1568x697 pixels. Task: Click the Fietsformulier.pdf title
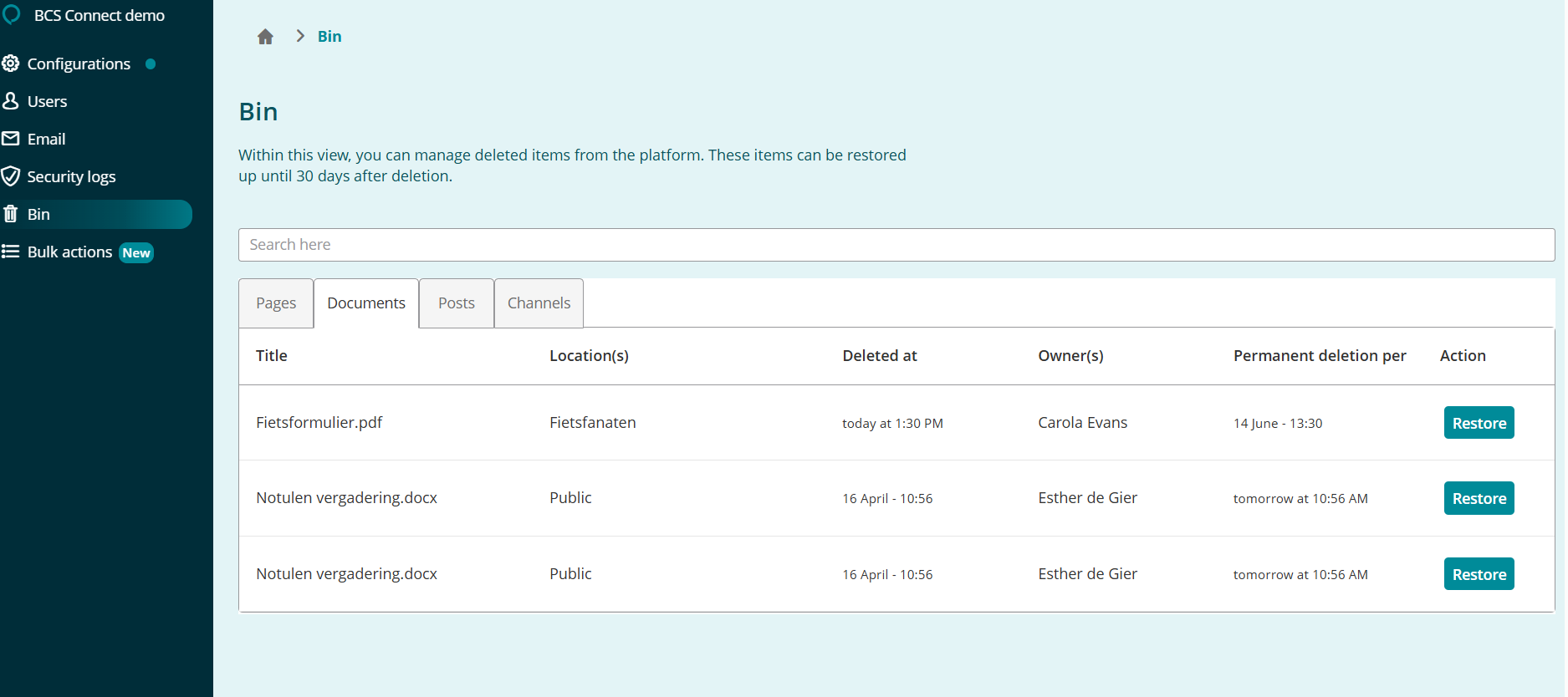[x=319, y=422]
